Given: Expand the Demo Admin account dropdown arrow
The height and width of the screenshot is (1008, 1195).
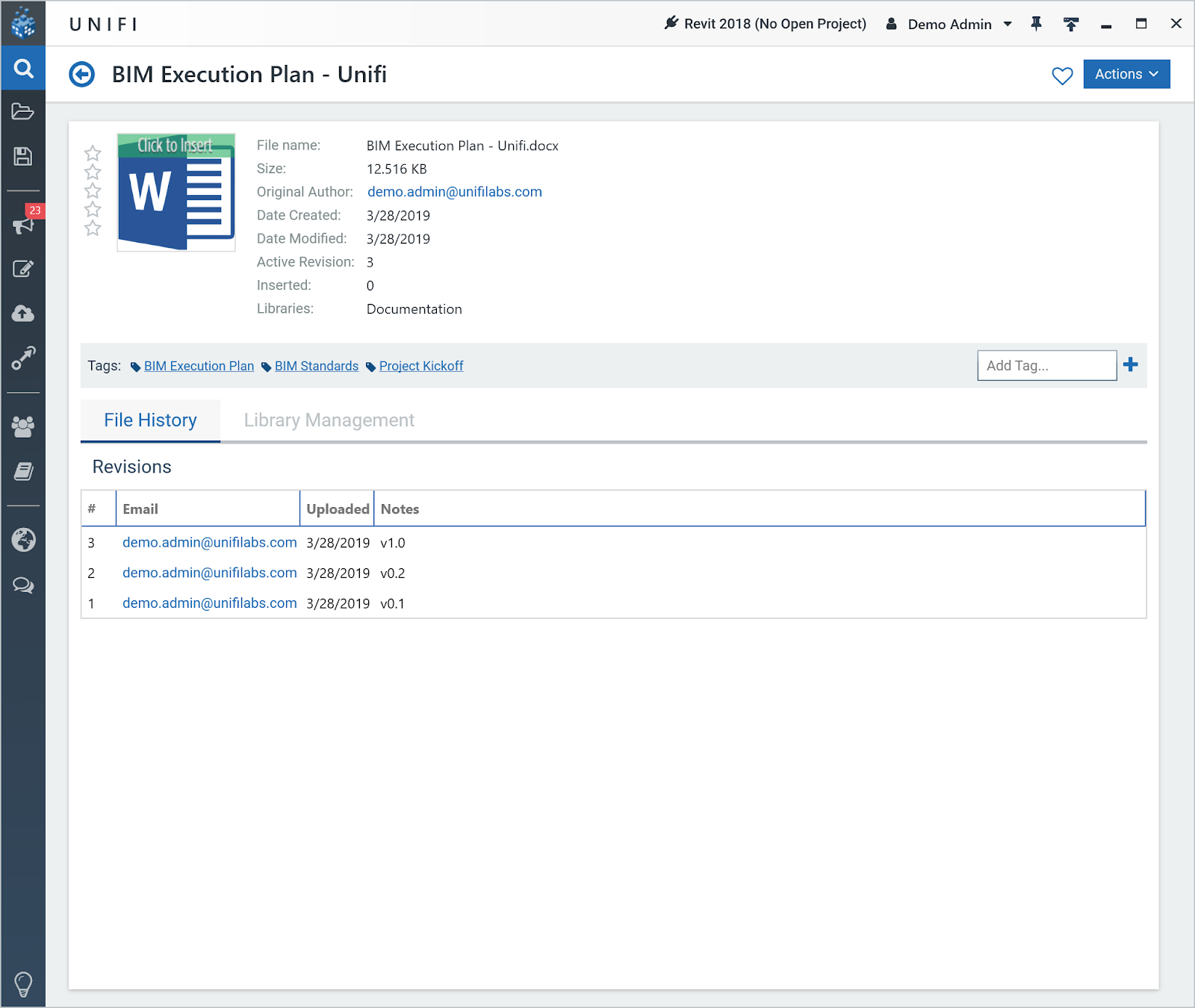Looking at the screenshot, I should coord(1008,24).
